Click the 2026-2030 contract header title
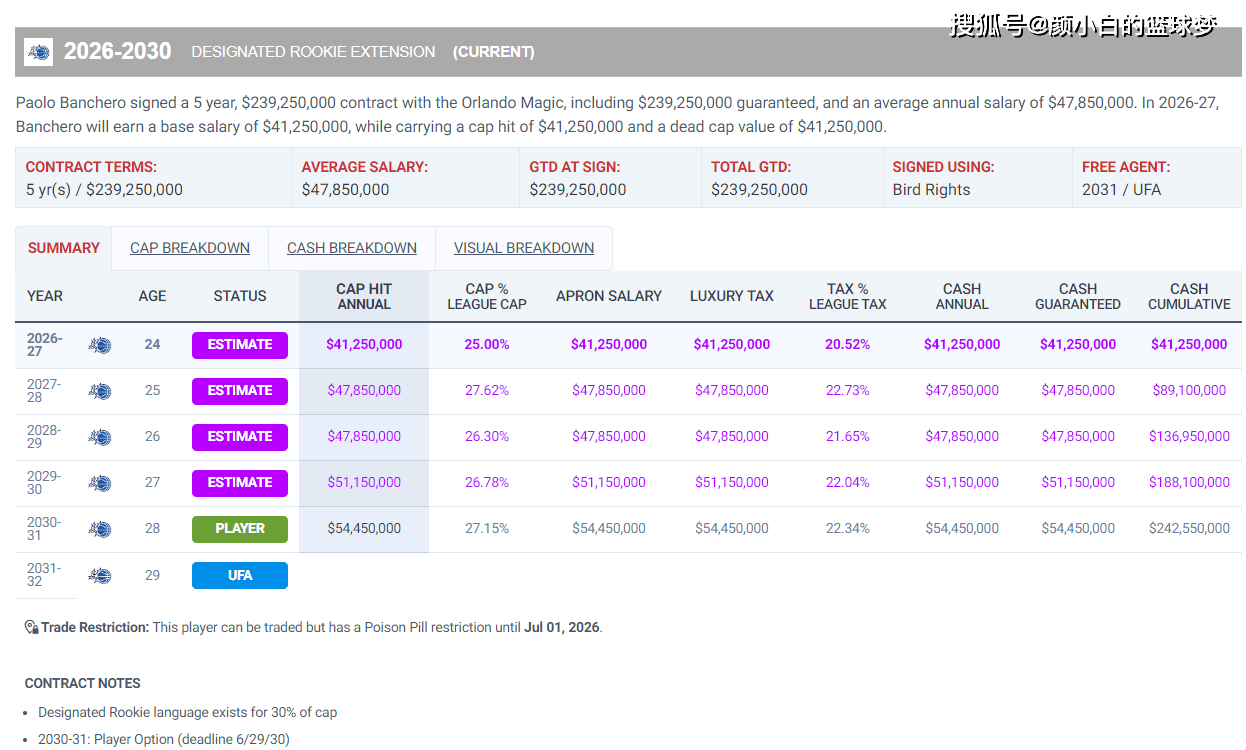Viewport: 1246px width, 750px height. [x=117, y=52]
